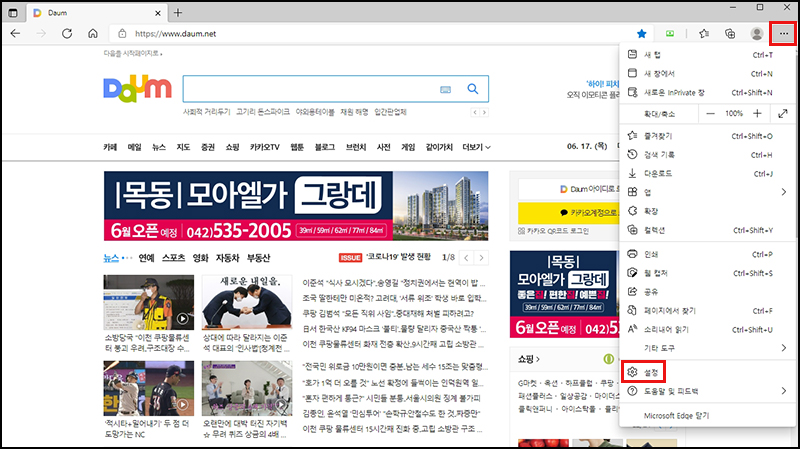Open the 쇼핑 navigation link
800x449 pixels.
click(x=232, y=147)
